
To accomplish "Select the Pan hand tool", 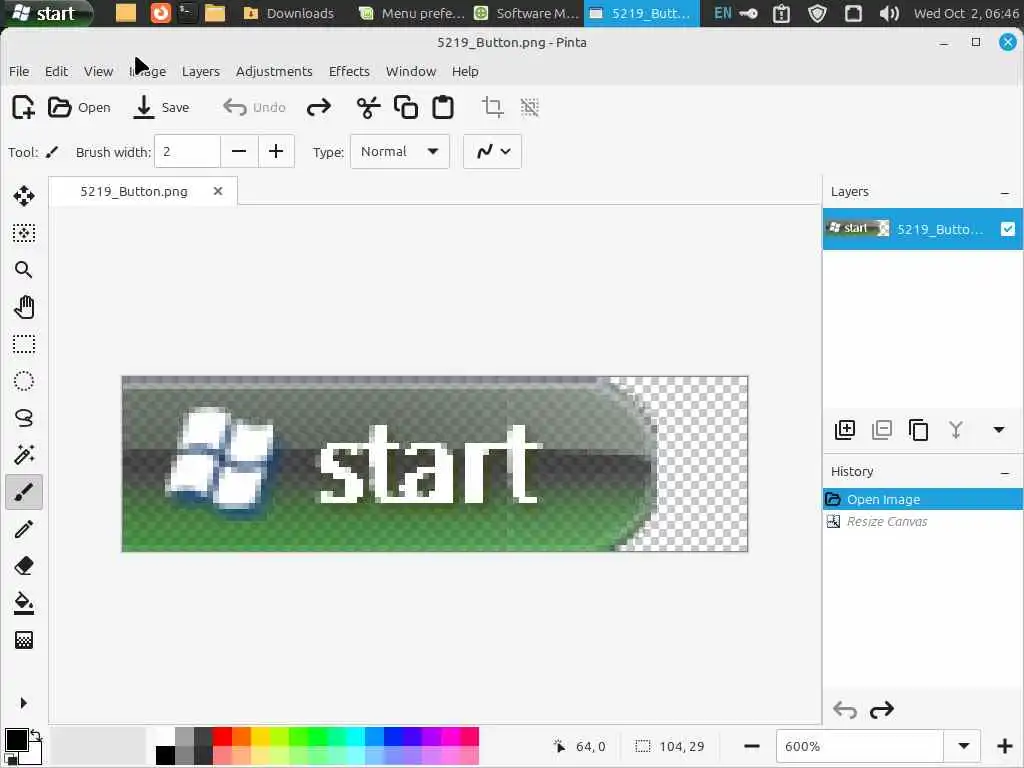I will click(x=24, y=307).
